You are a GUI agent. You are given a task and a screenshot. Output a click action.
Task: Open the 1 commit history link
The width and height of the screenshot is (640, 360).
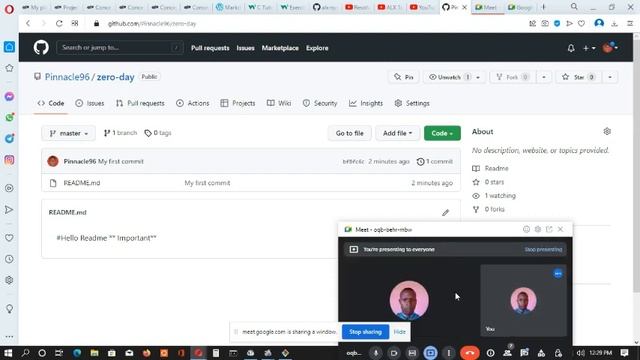pyautogui.click(x=435, y=162)
